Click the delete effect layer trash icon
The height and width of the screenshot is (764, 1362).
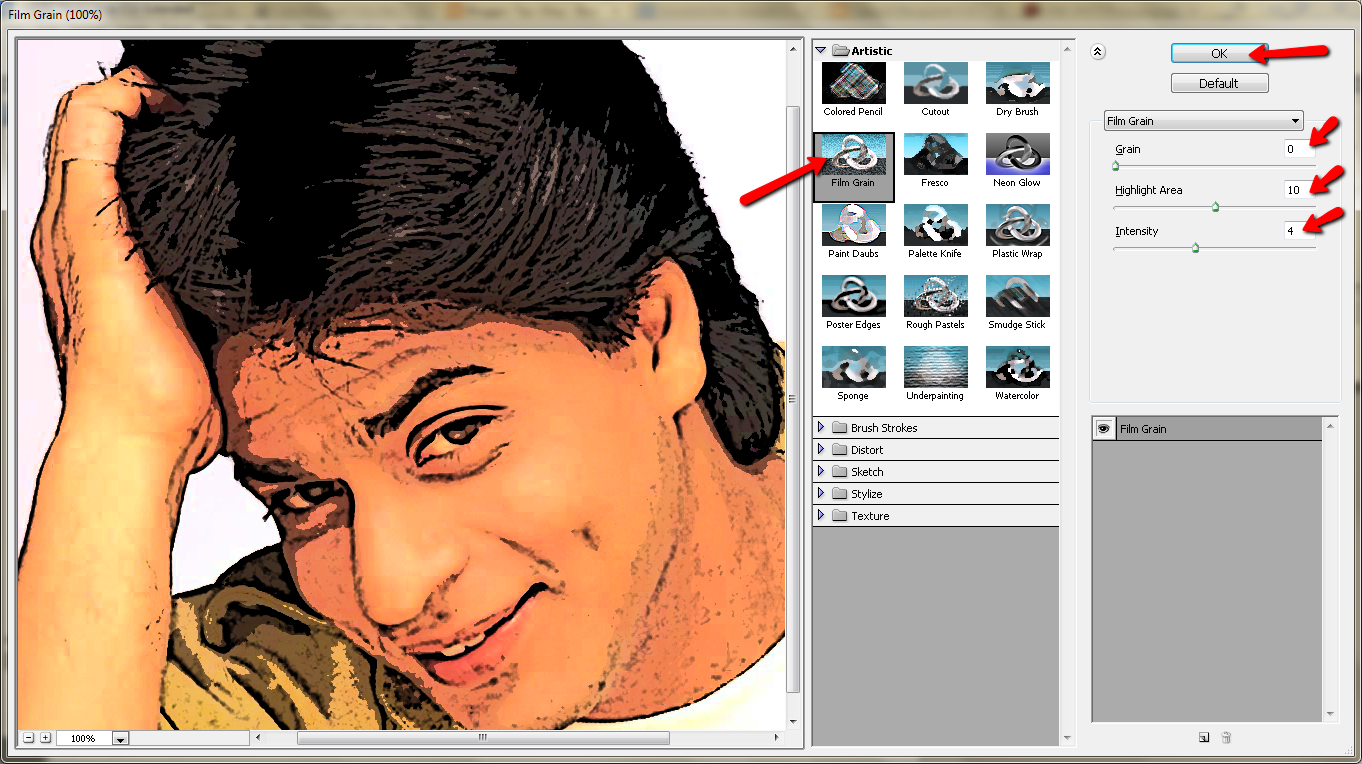(1226, 738)
